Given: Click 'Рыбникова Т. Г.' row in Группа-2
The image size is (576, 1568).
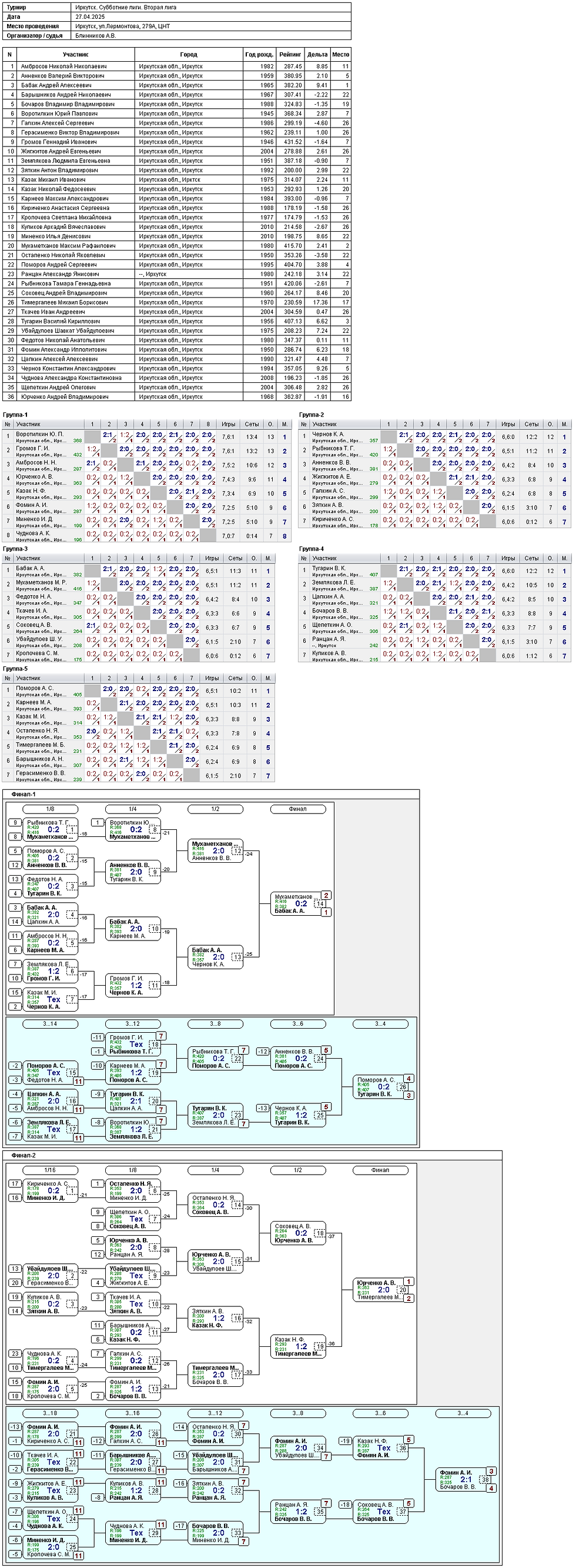Looking at the screenshot, I should point(435,451).
